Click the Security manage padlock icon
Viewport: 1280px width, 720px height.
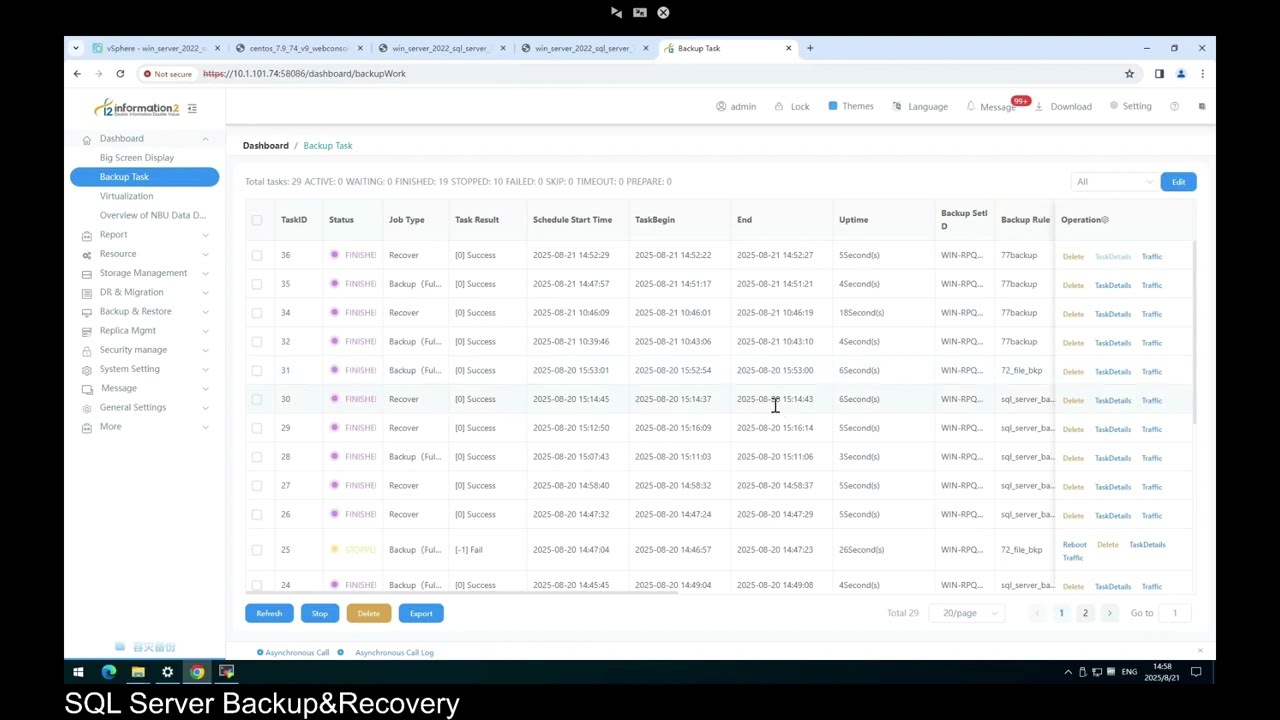click(x=87, y=350)
